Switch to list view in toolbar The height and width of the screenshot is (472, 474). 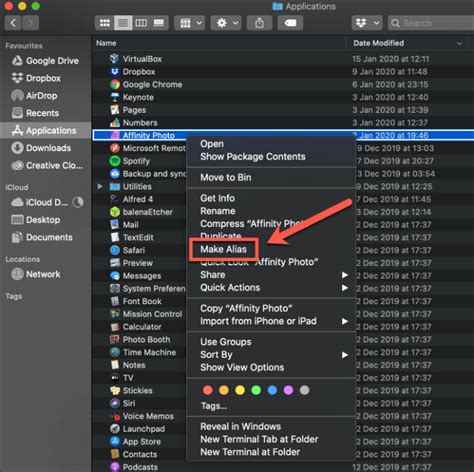click(x=123, y=23)
